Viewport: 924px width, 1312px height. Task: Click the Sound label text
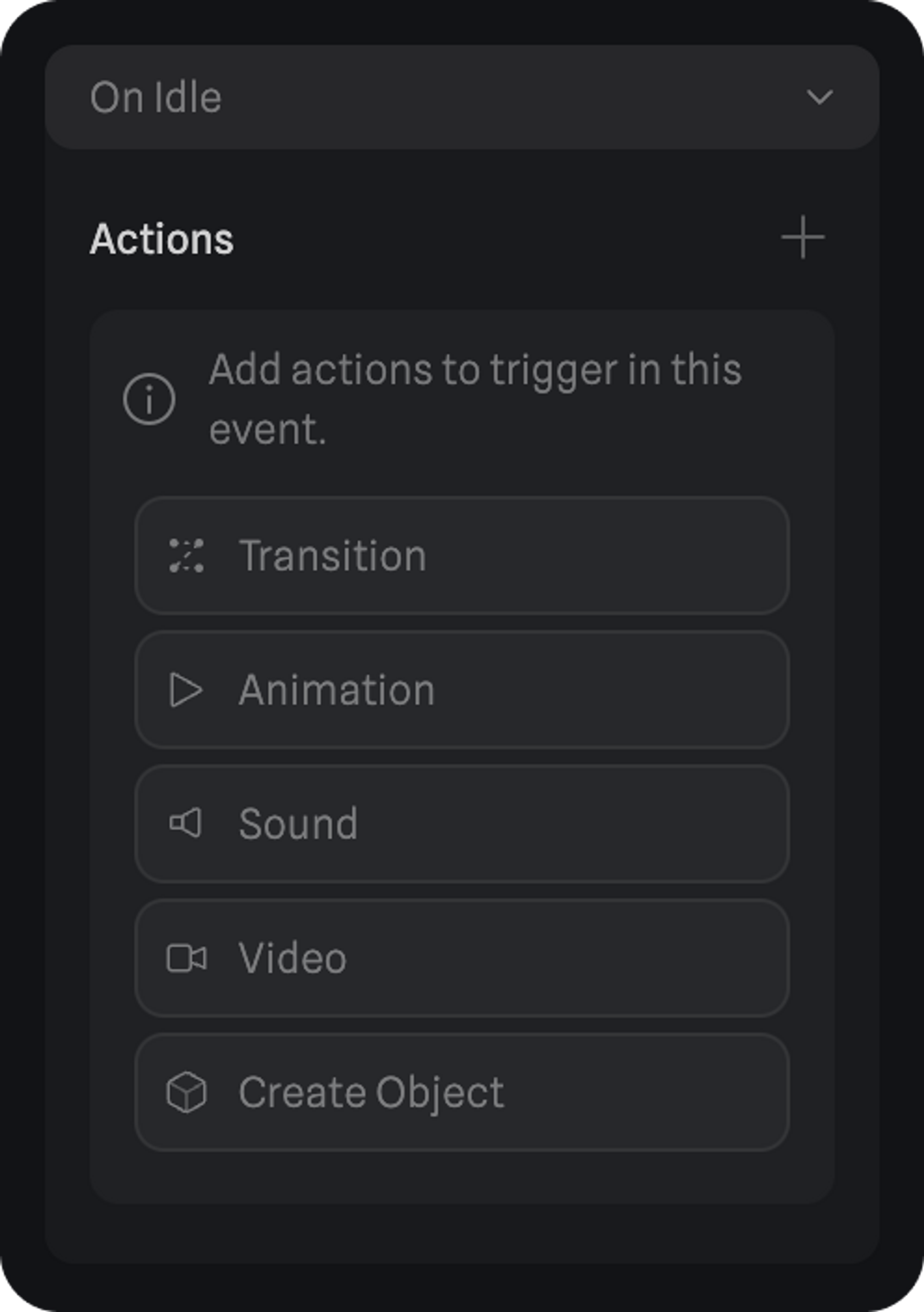pyautogui.click(x=298, y=824)
